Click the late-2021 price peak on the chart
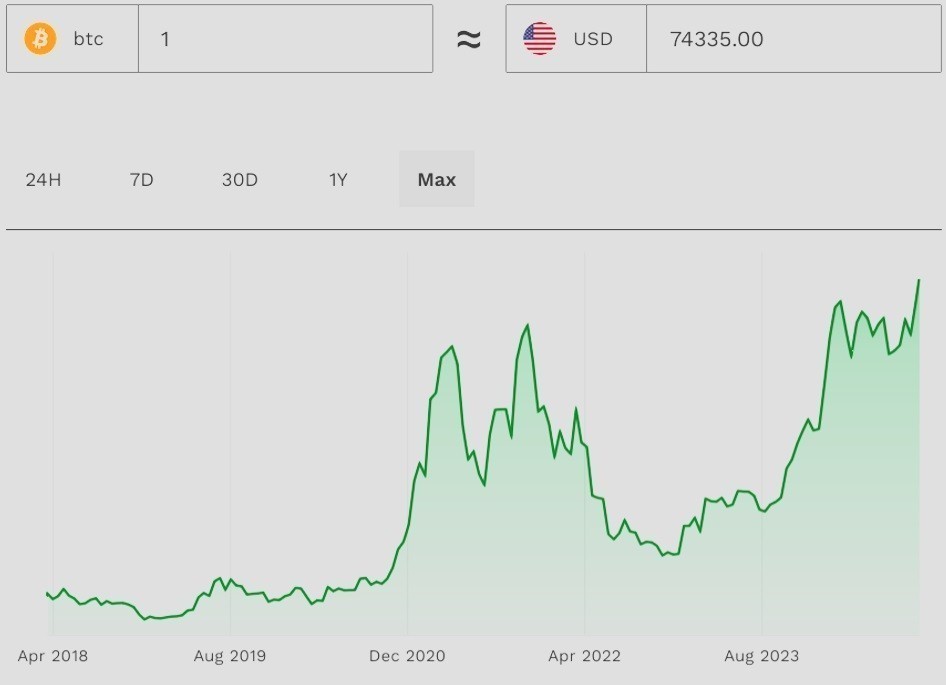 (x=527, y=325)
